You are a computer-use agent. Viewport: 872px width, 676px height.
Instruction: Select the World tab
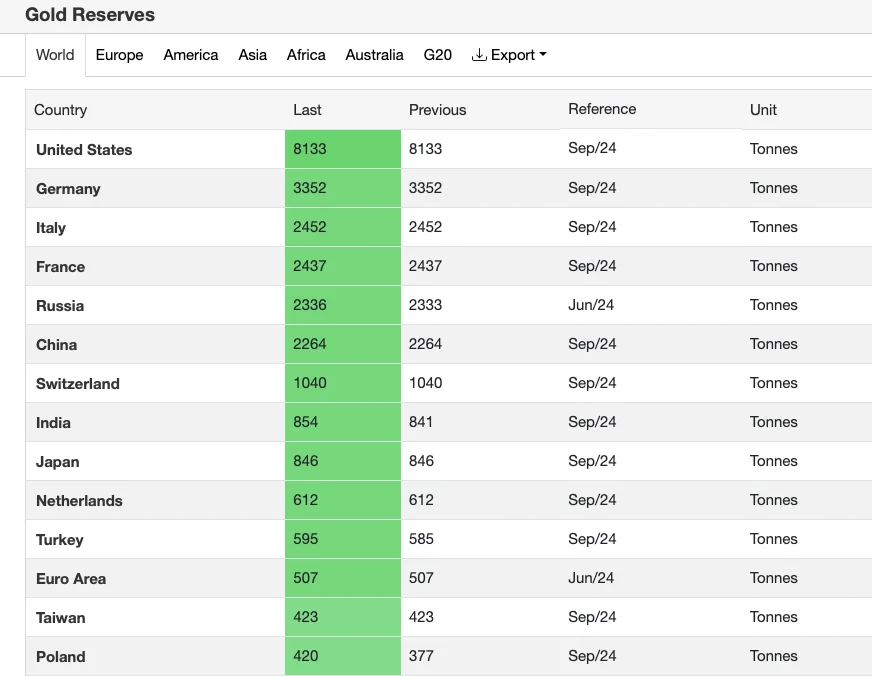tap(55, 55)
